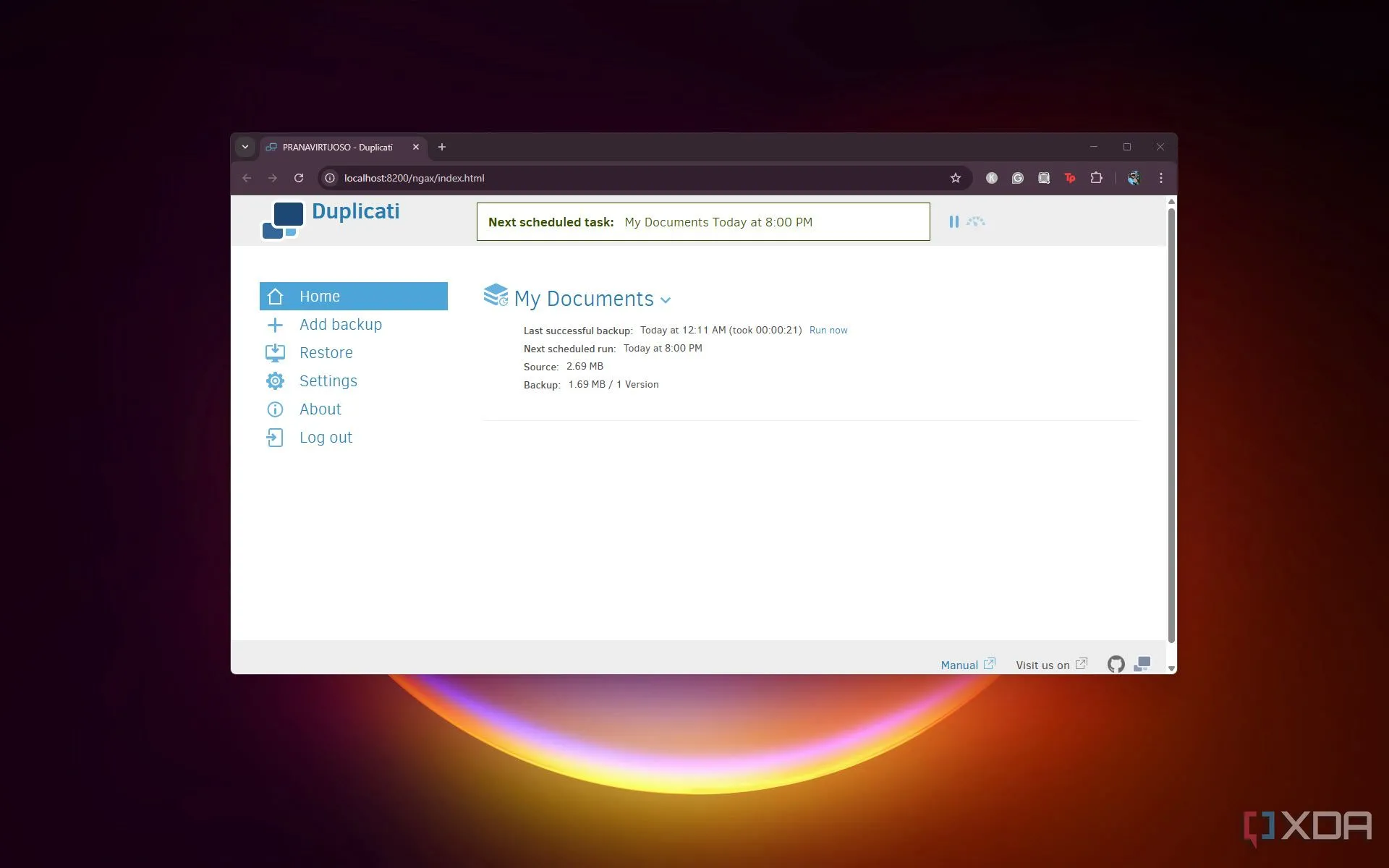Click the Add backup plus icon
This screenshot has width=1389, height=868.
point(275,324)
